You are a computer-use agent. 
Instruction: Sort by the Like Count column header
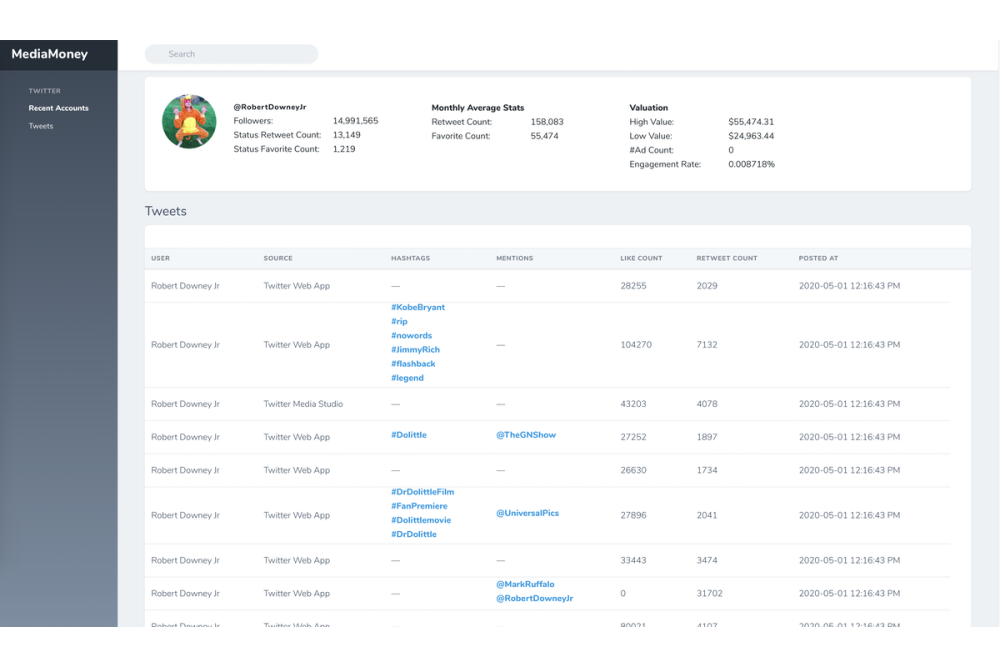641,258
